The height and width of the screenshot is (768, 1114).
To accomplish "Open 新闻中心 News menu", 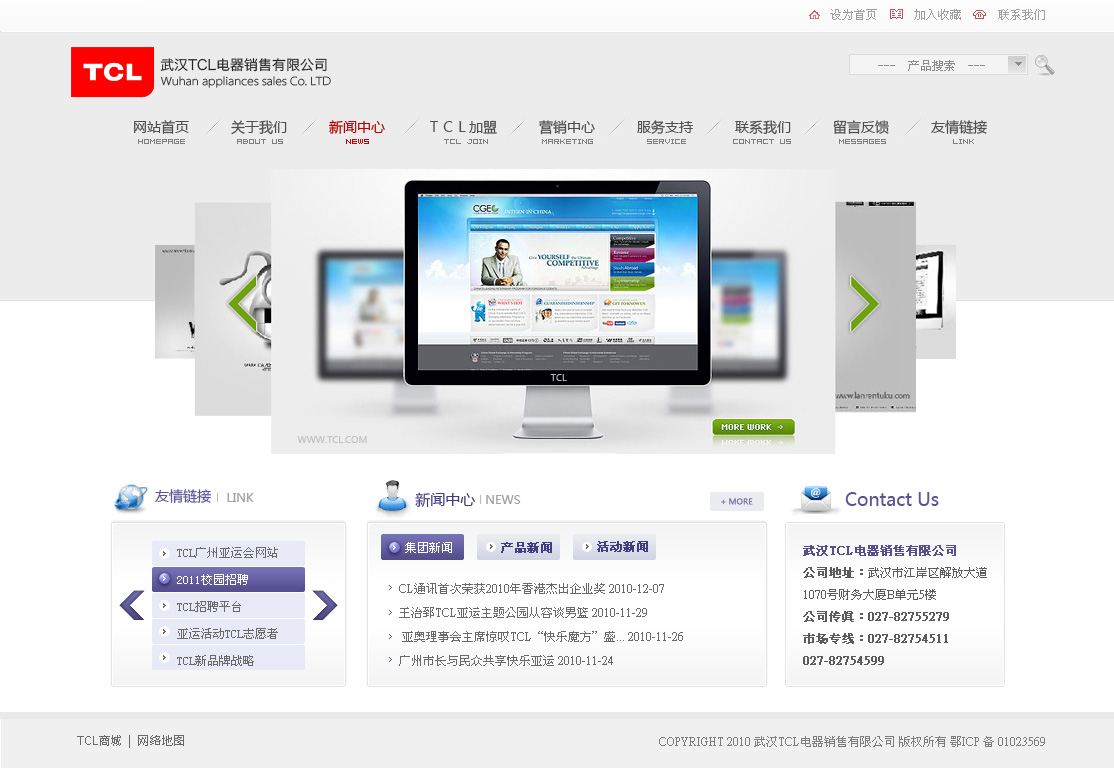I will 357,132.
